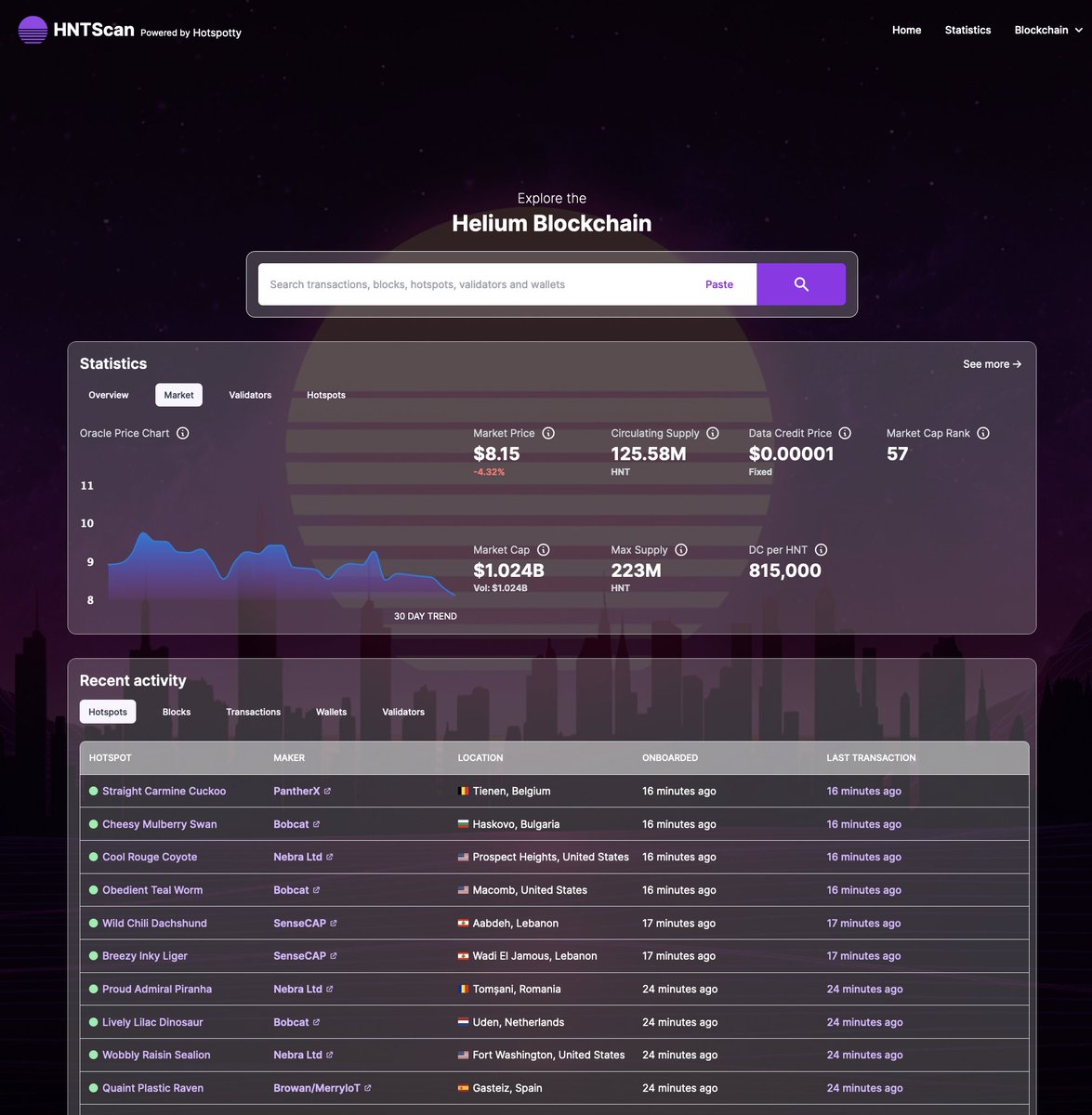The image size is (1092, 1115).
Task: Click last transaction time for Quaint Plastic Raven
Action: pyautogui.click(x=865, y=1088)
